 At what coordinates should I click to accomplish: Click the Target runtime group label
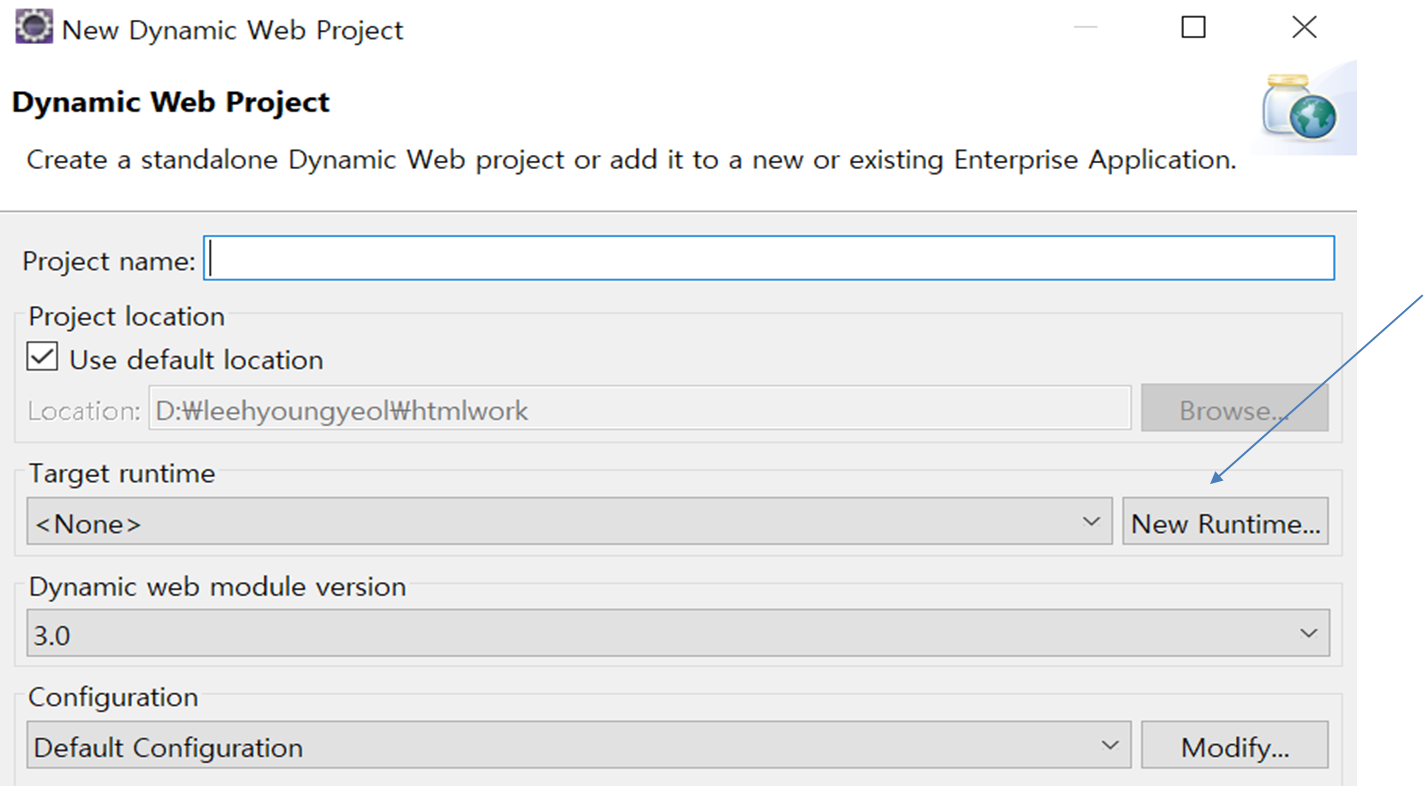pyautogui.click(x=122, y=473)
